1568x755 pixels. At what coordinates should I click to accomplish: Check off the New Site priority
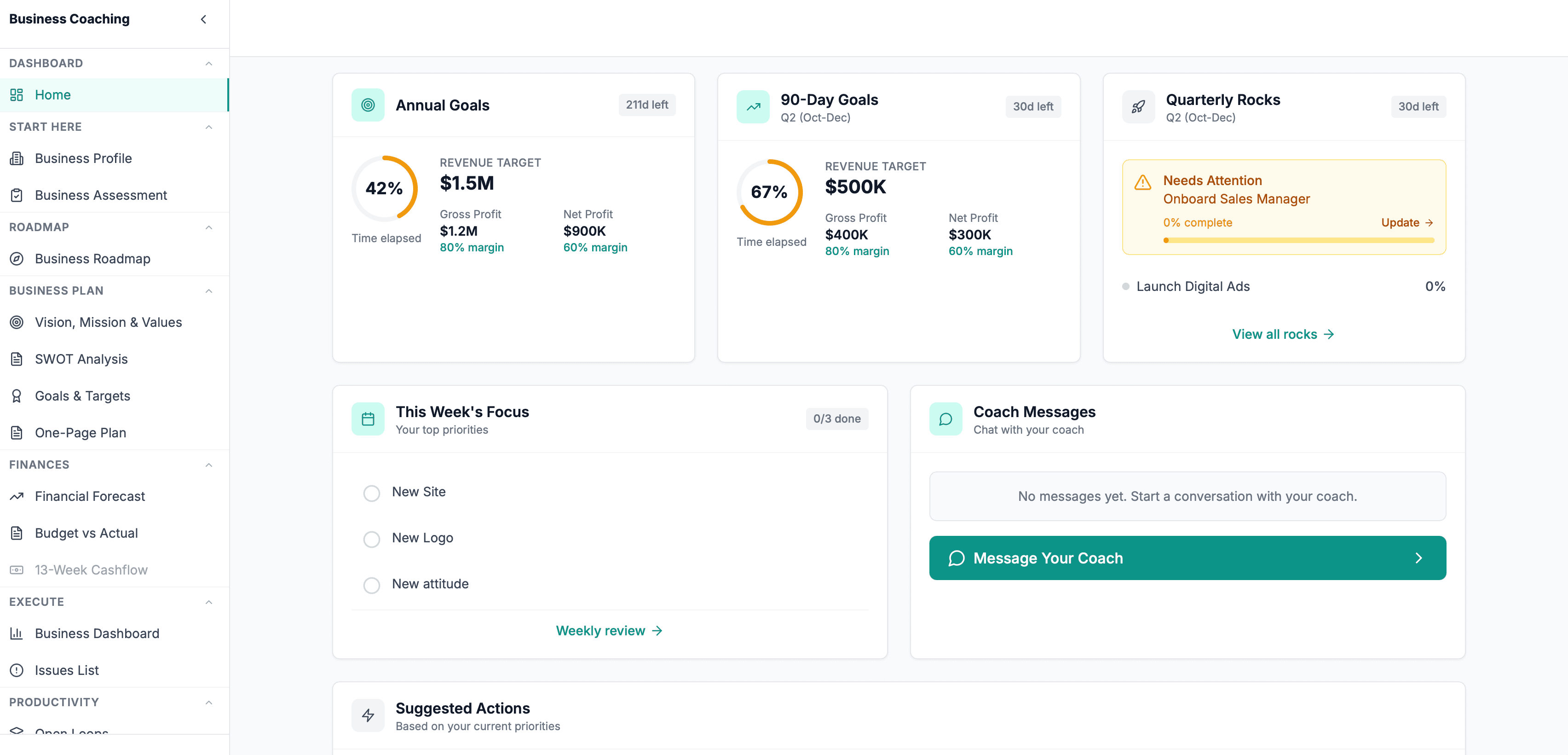[371, 493]
